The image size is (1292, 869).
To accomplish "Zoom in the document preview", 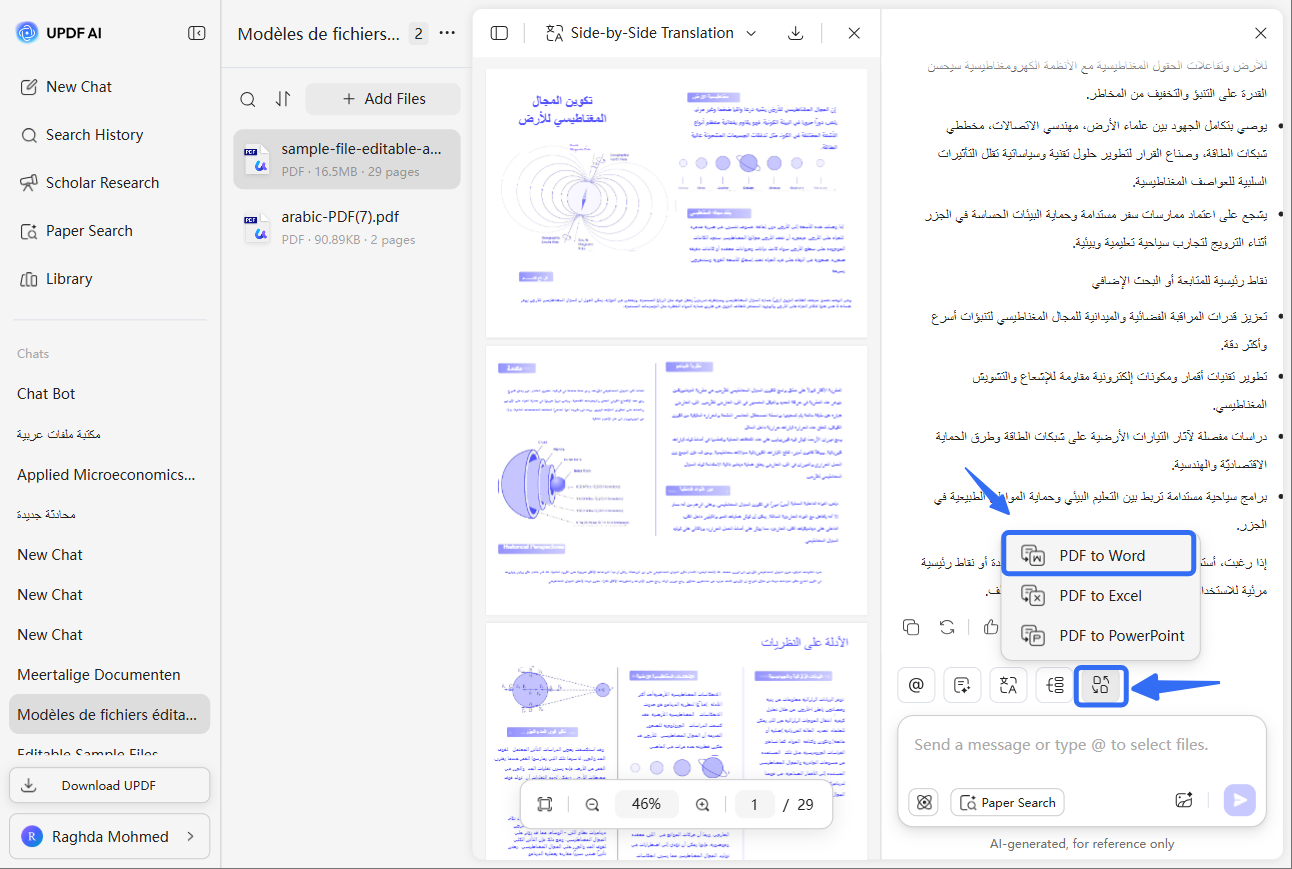I will click(x=702, y=804).
